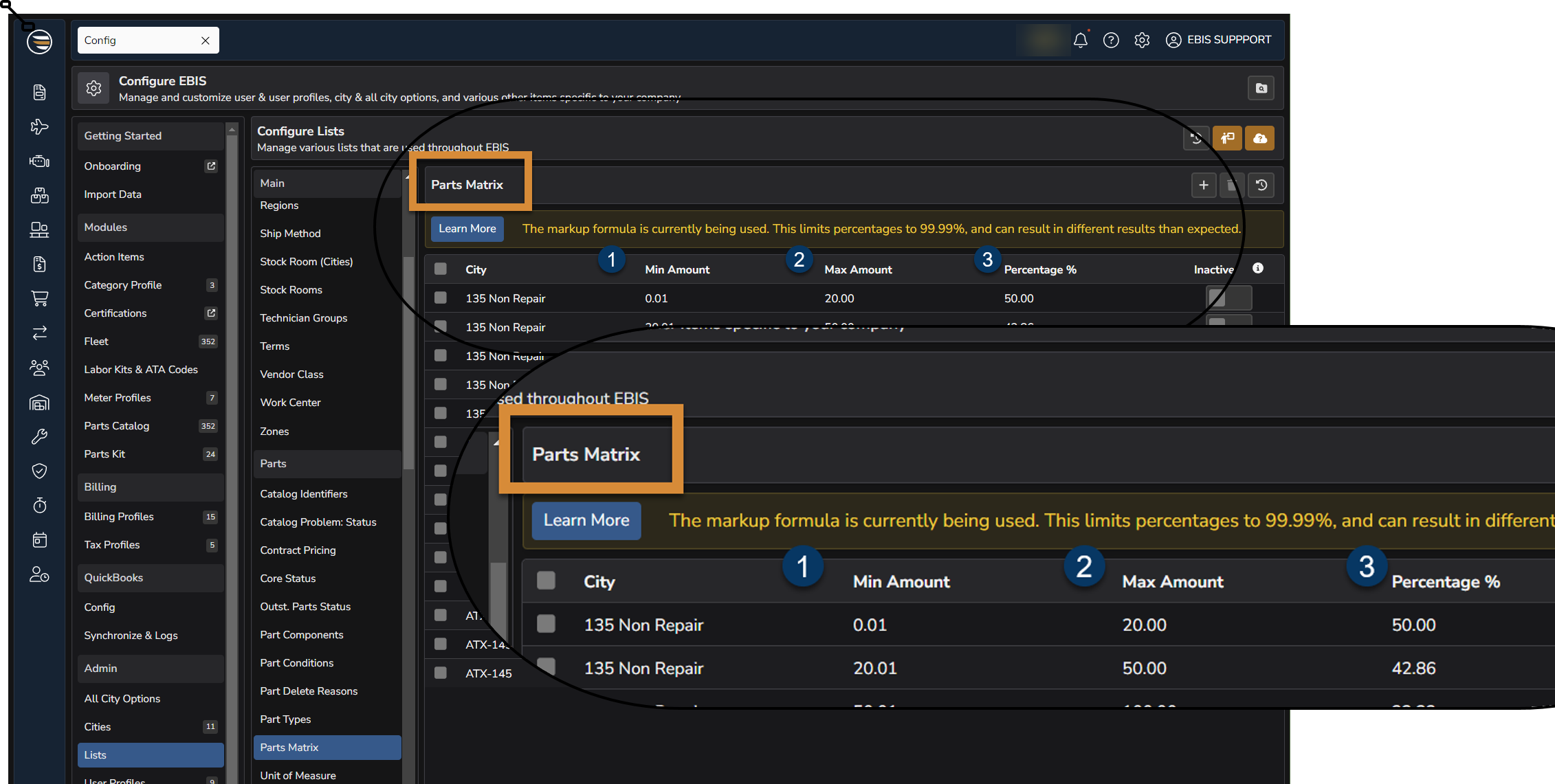The height and width of the screenshot is (784, 1555).
Task: Open the shield checkmark icon in left rail
Action: pos(39,471)
